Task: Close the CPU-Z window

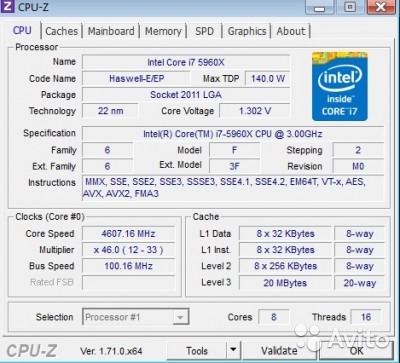Action: pyautogui.click(x=381, y=7)
